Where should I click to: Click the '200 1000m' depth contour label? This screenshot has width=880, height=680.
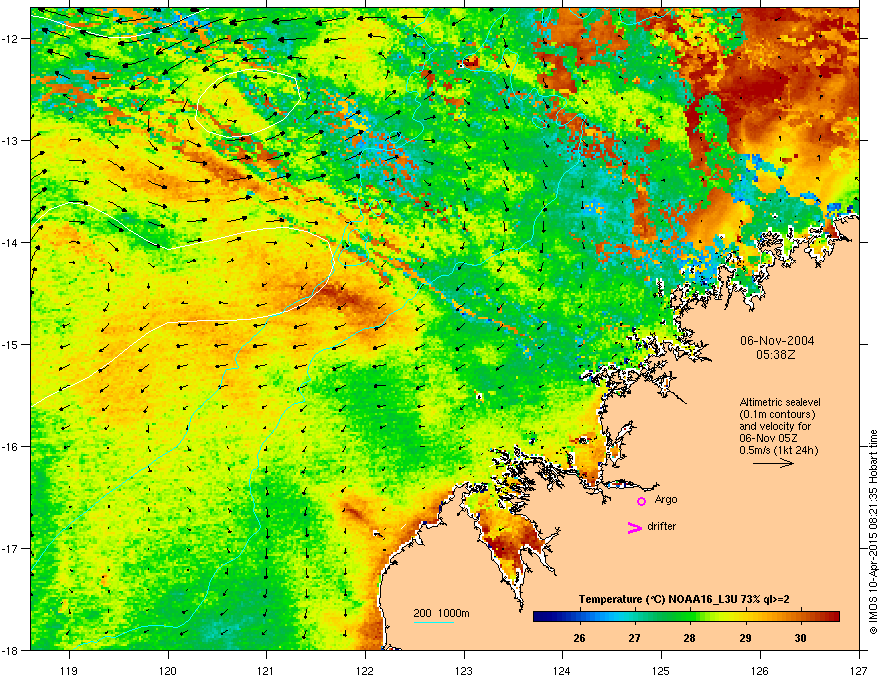point(441,613)
